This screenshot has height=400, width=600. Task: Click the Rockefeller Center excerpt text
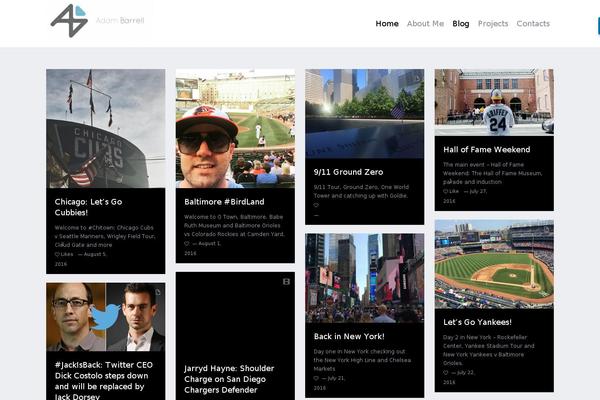[x=489, y=350]
